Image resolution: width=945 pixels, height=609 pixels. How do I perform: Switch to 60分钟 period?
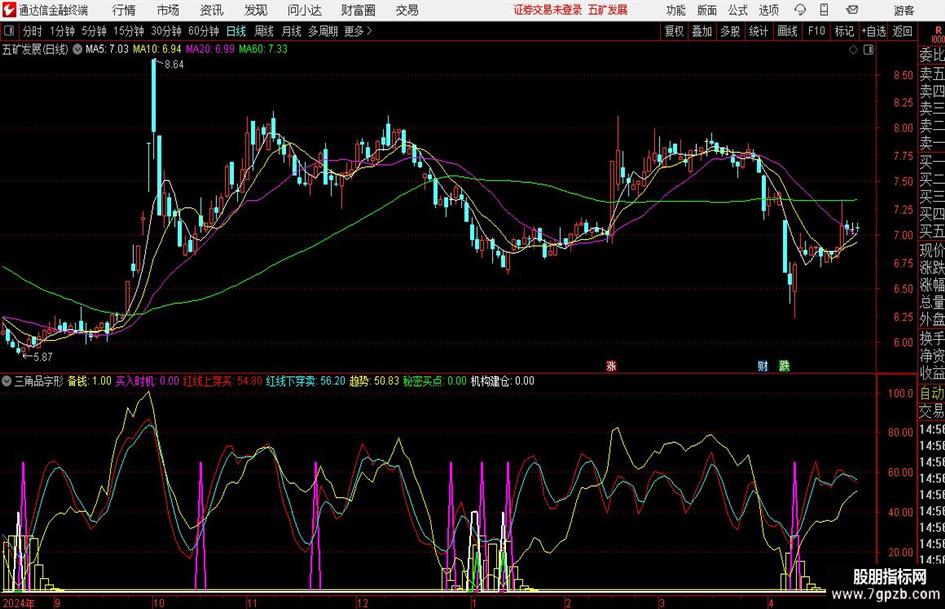[x=204, y=31]
